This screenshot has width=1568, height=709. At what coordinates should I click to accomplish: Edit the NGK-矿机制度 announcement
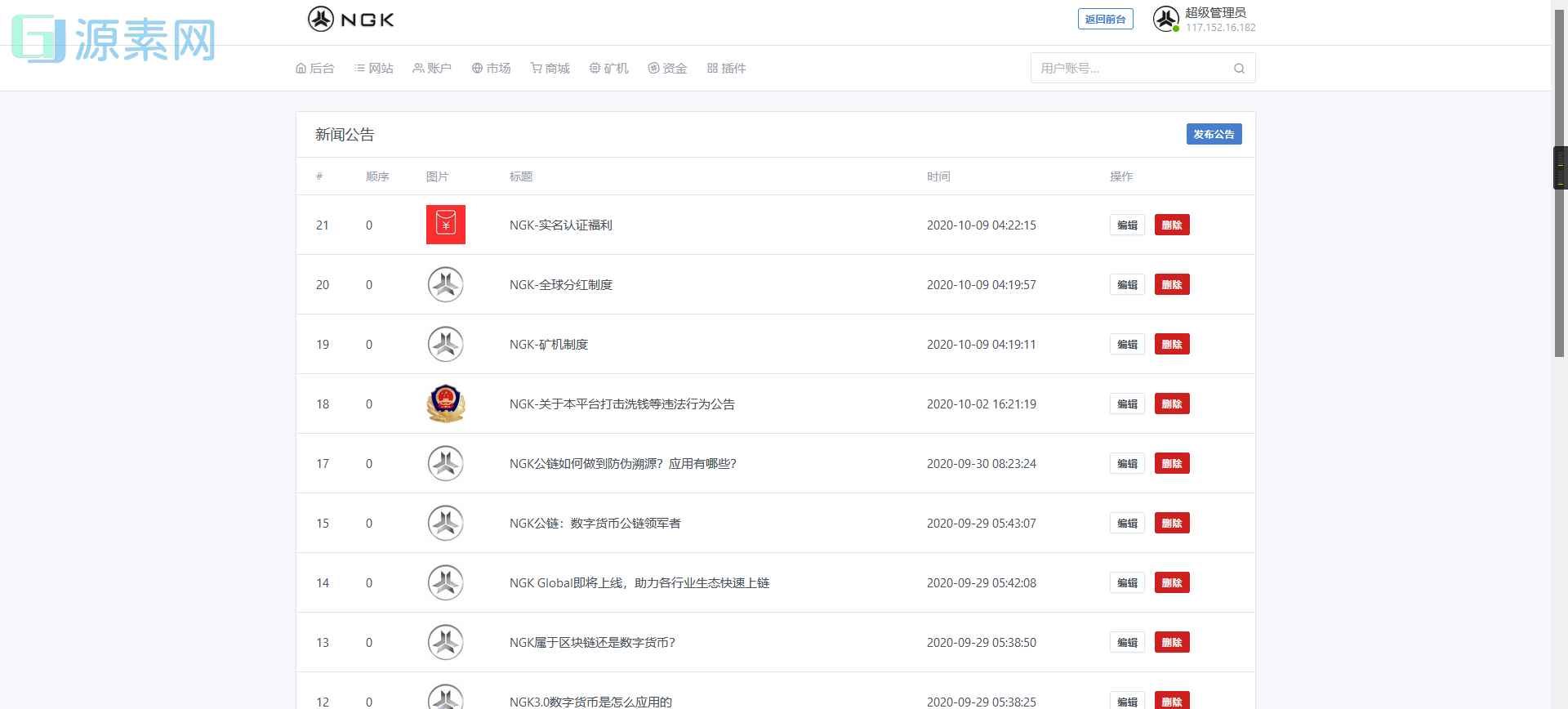click(1127, 344)
